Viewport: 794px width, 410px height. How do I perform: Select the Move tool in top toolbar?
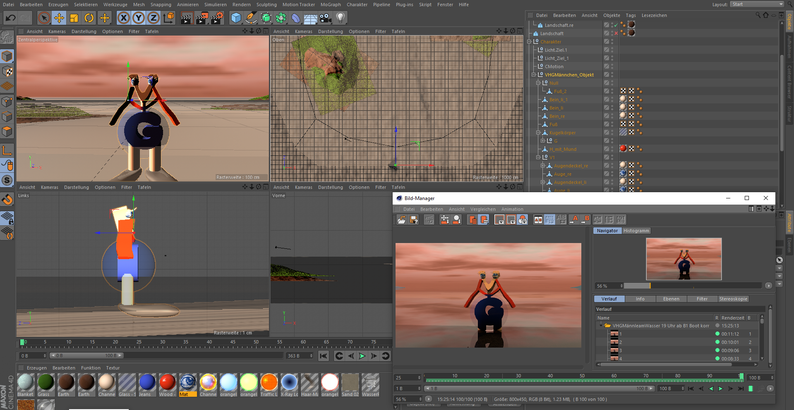pyautogui.click(x=59, y=18)
